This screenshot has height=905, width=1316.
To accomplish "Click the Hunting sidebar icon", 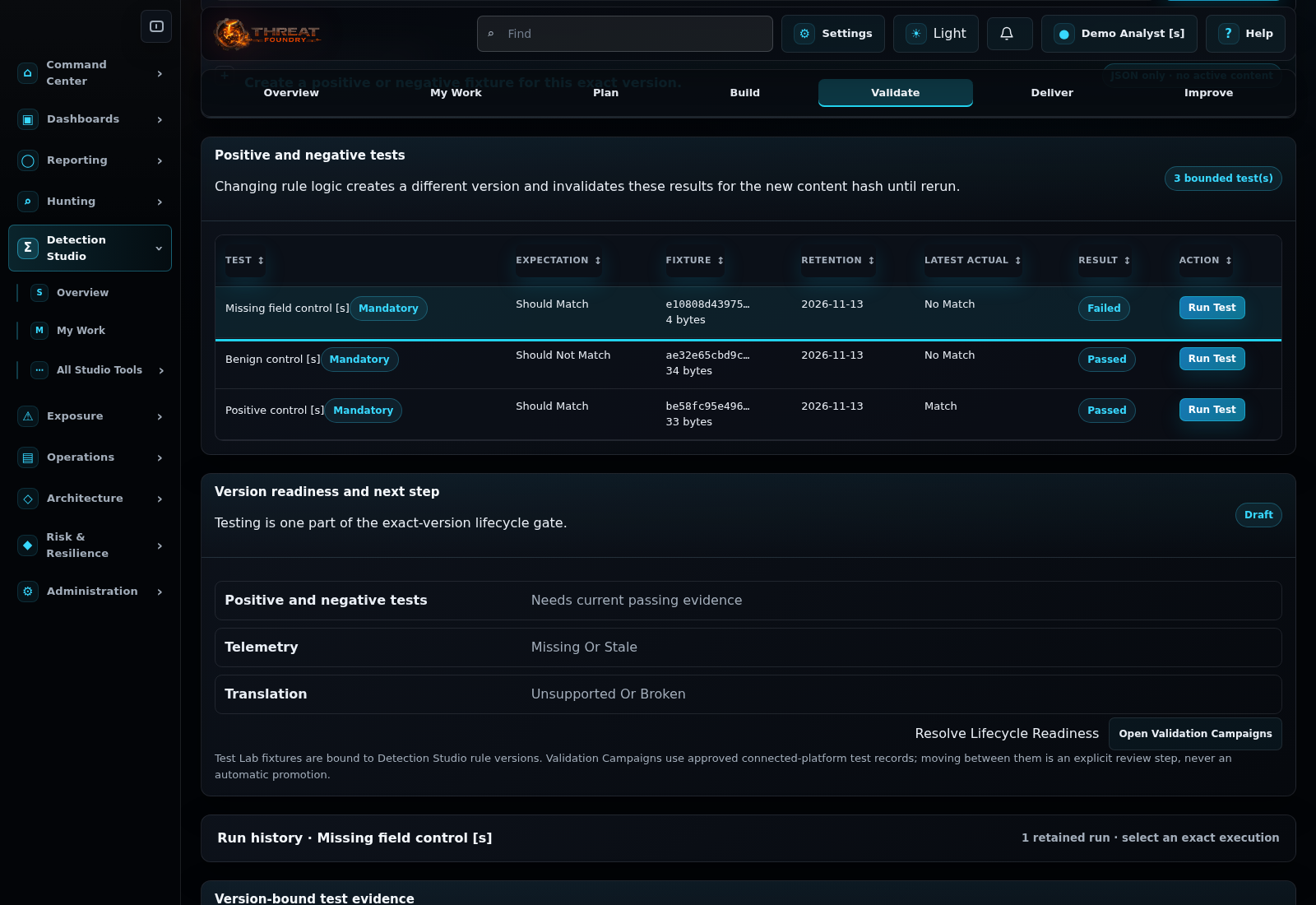I will pos(28,202).
